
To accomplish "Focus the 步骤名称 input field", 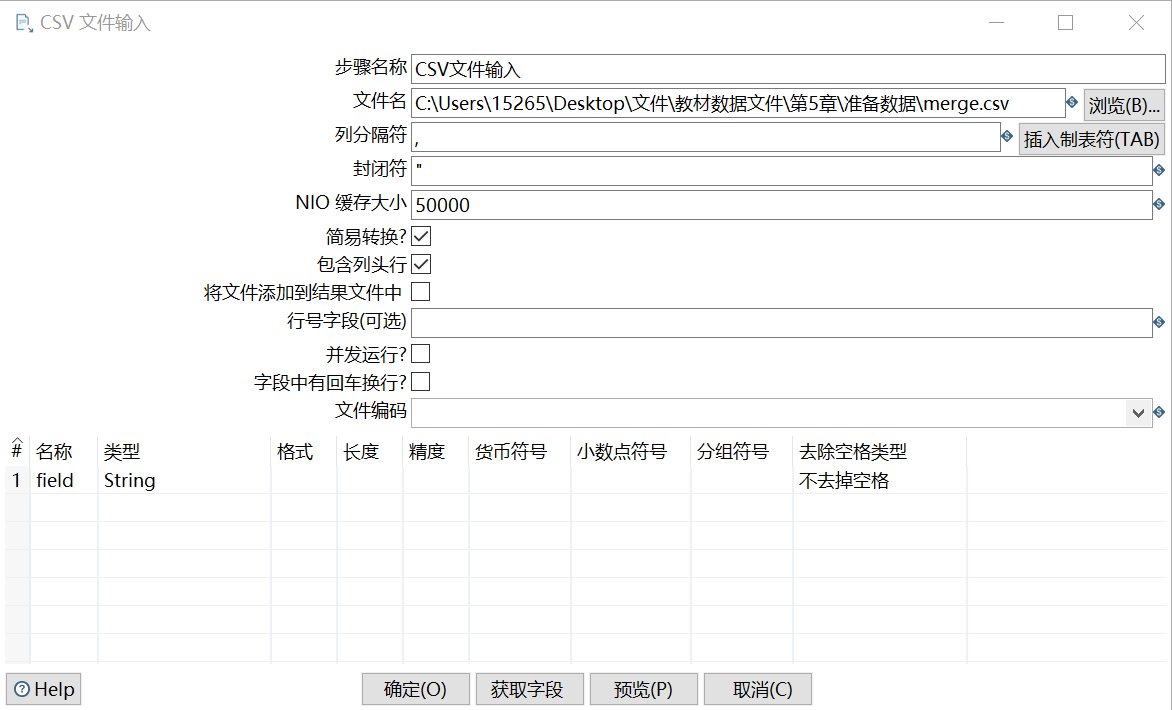I will click(x=788, y=70).
